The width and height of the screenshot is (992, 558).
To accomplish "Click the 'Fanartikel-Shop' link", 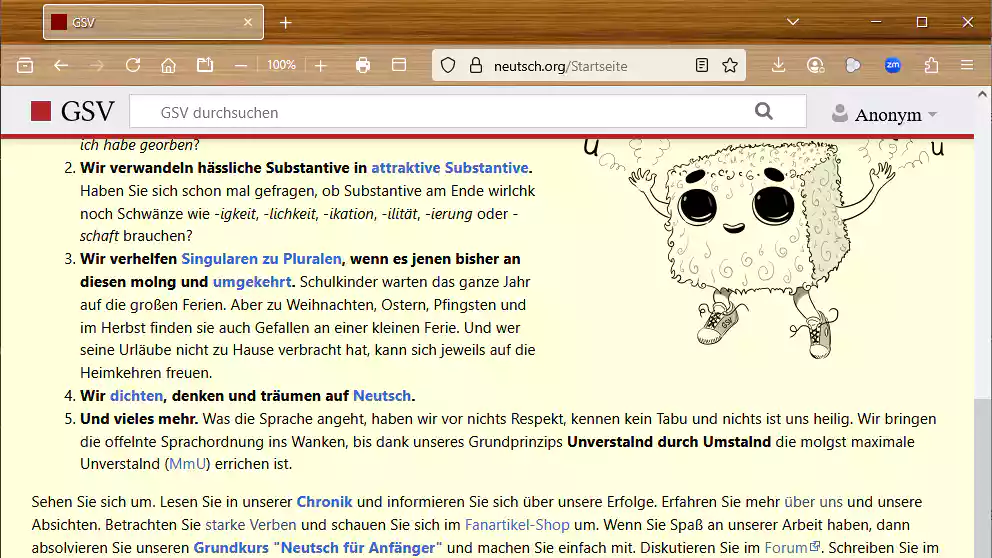I will 517,524.
